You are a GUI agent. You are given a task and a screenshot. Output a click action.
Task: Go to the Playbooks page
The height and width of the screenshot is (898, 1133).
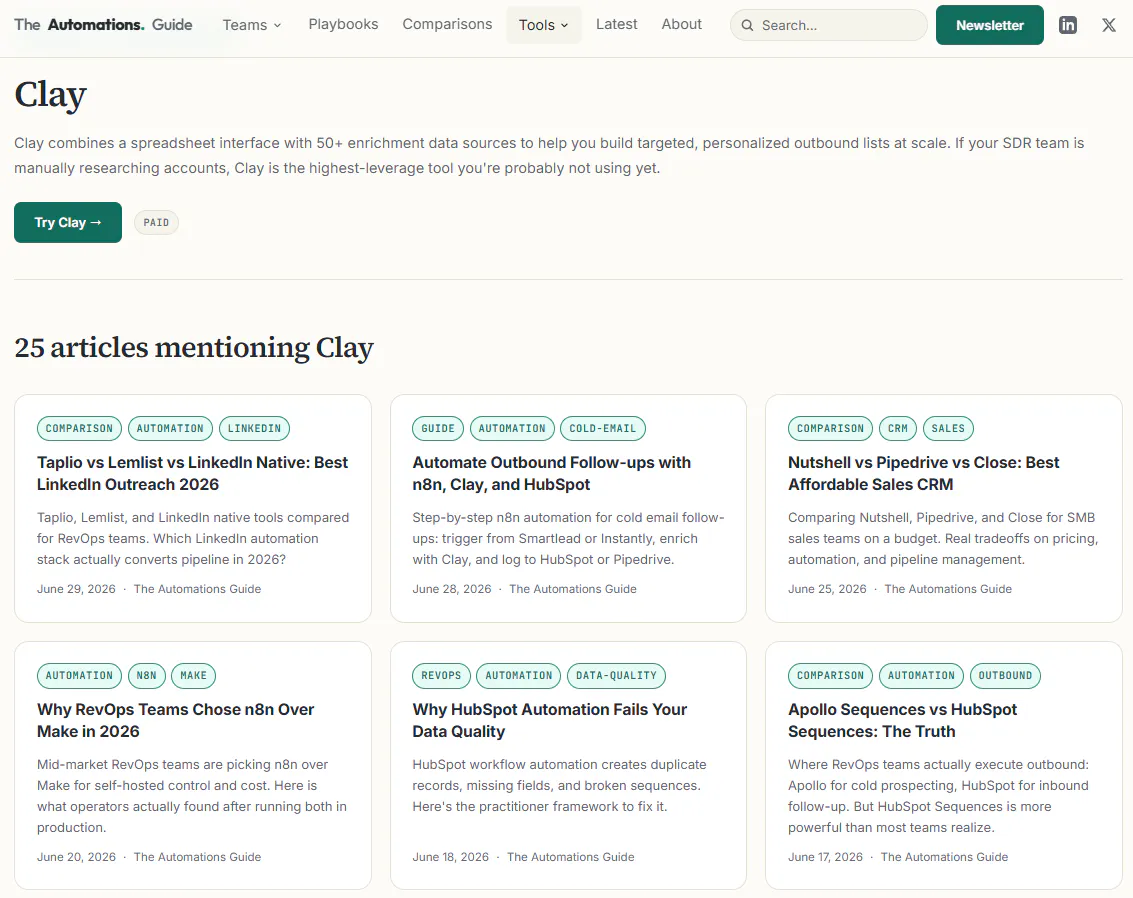343,24
